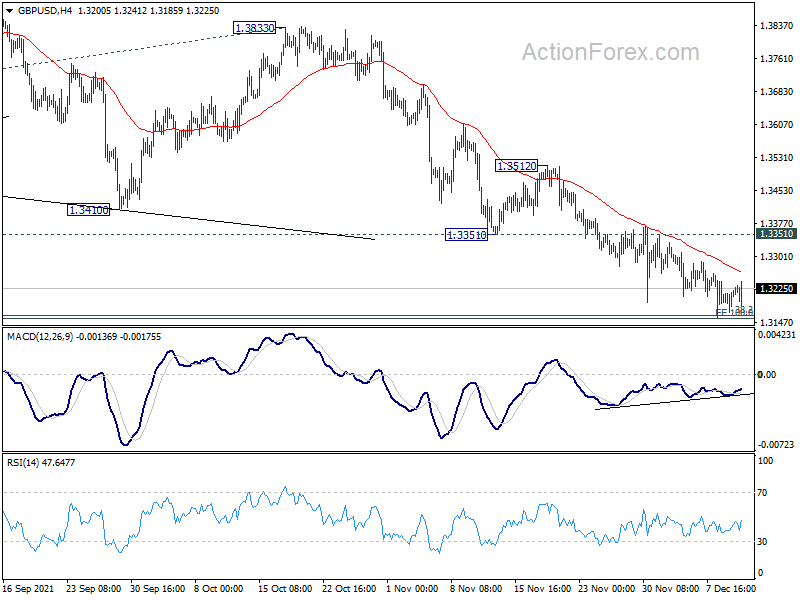
Task: Select the descending black trendline from 1.34100
Action: pyautogui.click(x=189, y=218)
